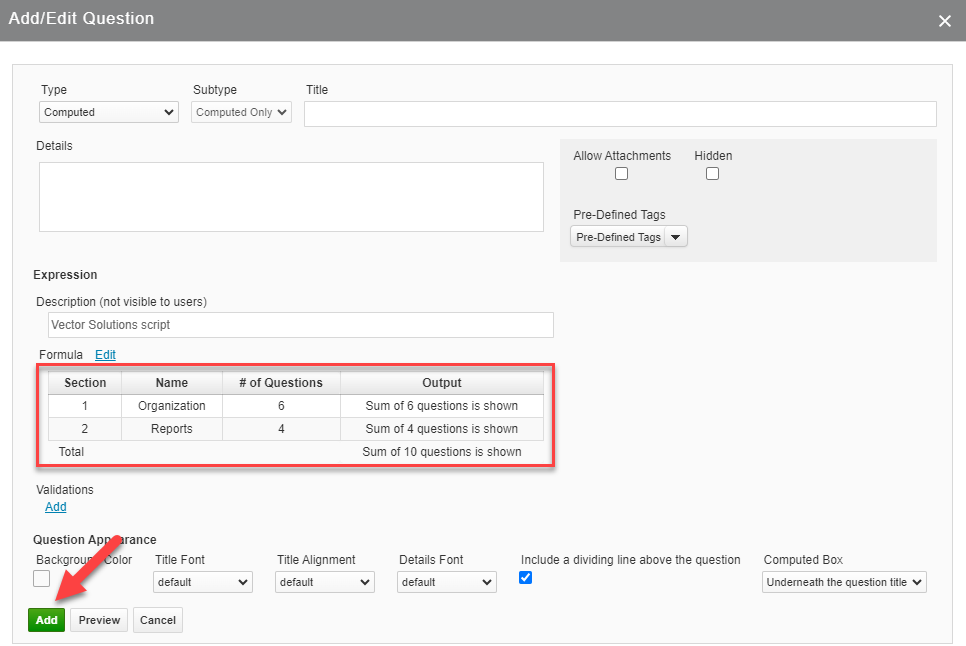Open the Details Font dropdown
Image resolution: width=966 pixels, height=646 pixels.
pos(447,582)
